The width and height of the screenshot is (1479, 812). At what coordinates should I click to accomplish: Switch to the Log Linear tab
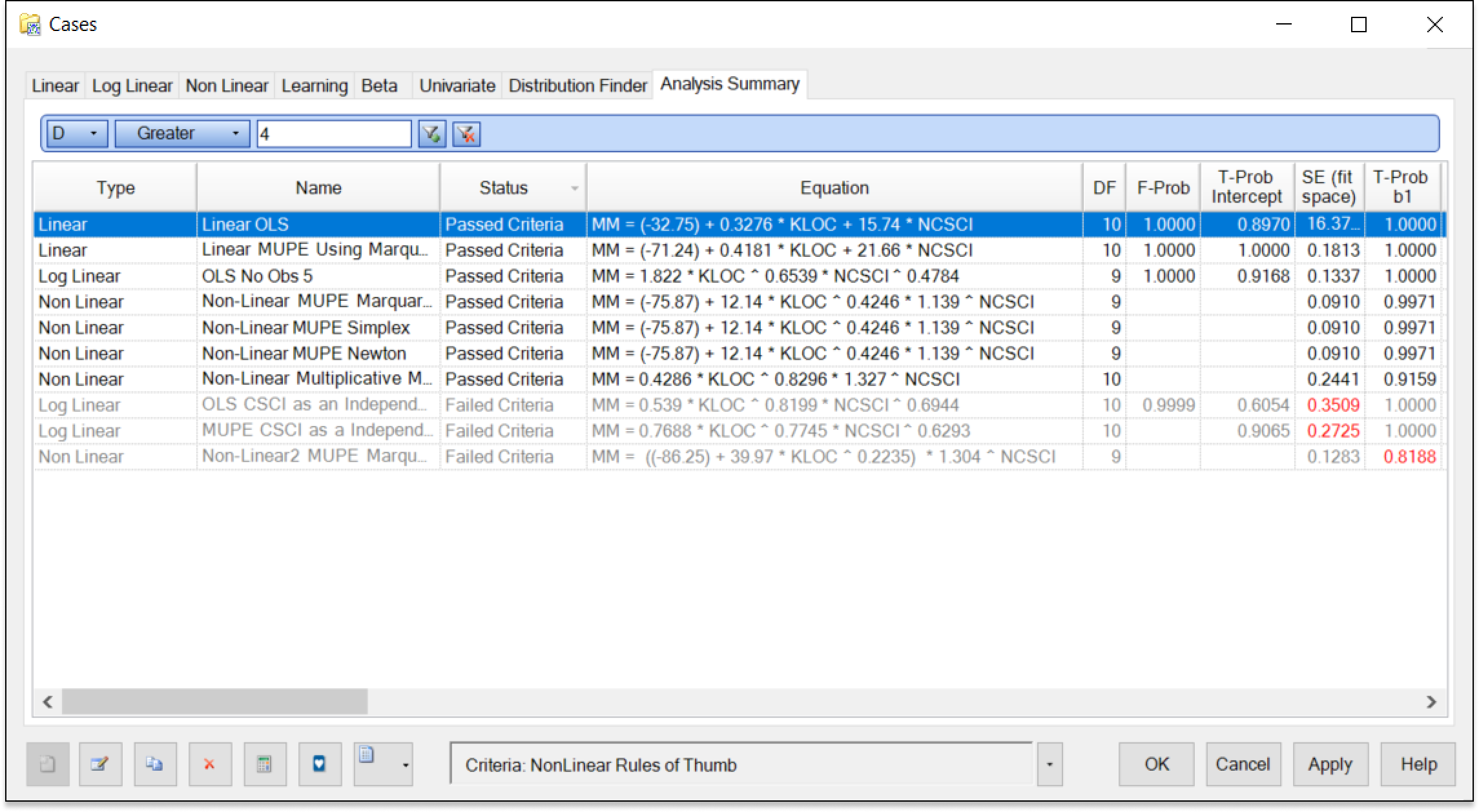(132, 86)
